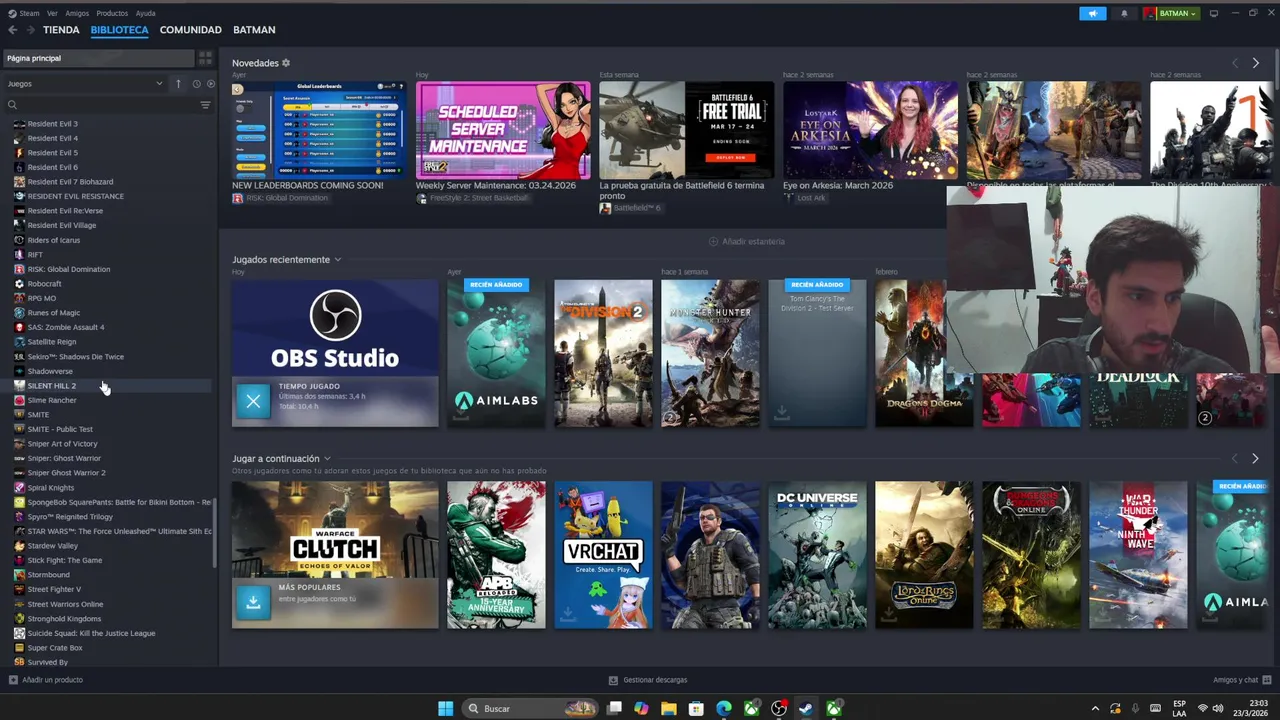Viewport: 1280px width, 720px height.
Task: Open OBS Studio from taskbar
Action: (778, 708)
